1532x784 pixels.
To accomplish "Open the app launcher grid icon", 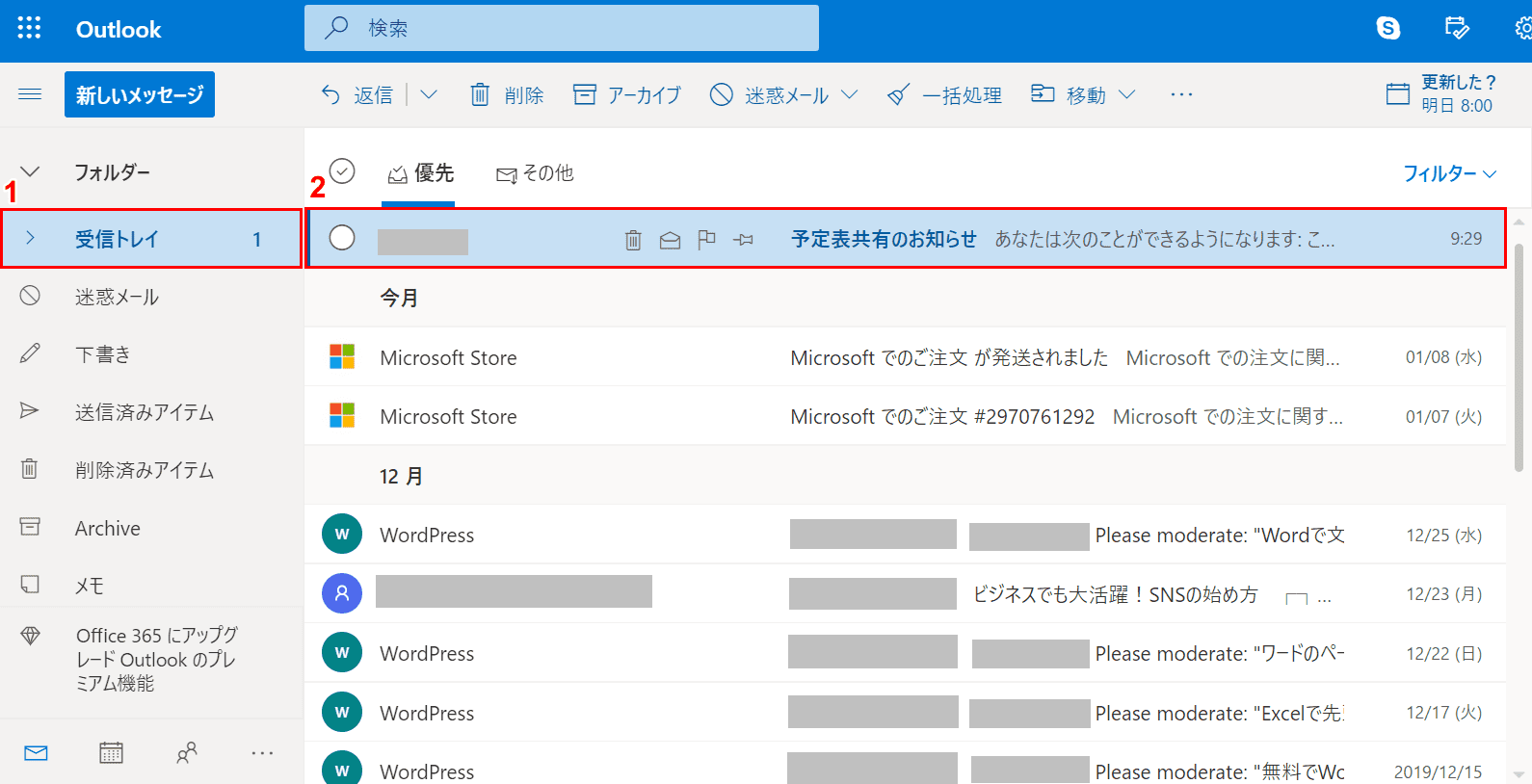I will (29, 28).
